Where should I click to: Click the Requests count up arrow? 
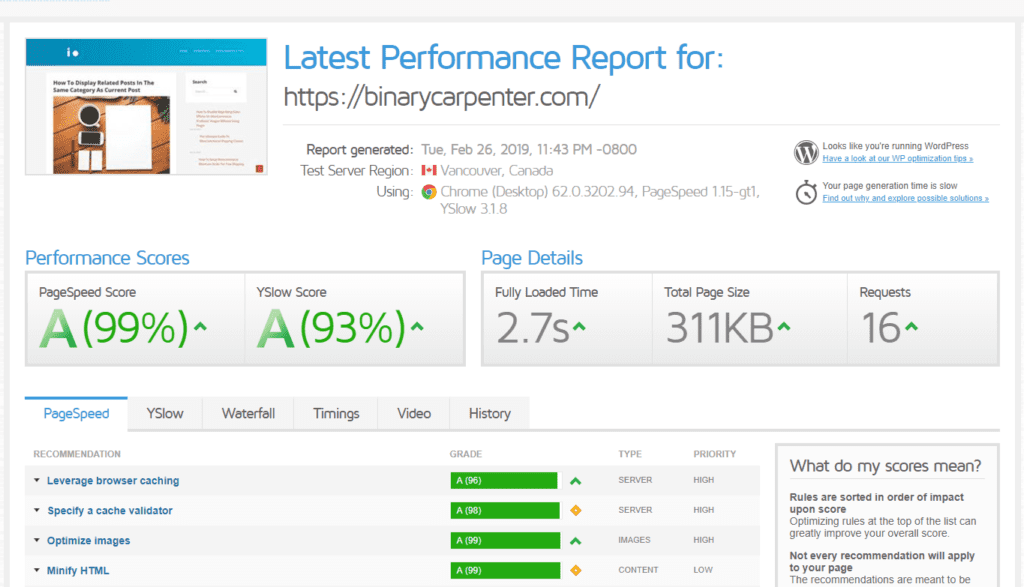pyautogui.click(x=911, y=326)
